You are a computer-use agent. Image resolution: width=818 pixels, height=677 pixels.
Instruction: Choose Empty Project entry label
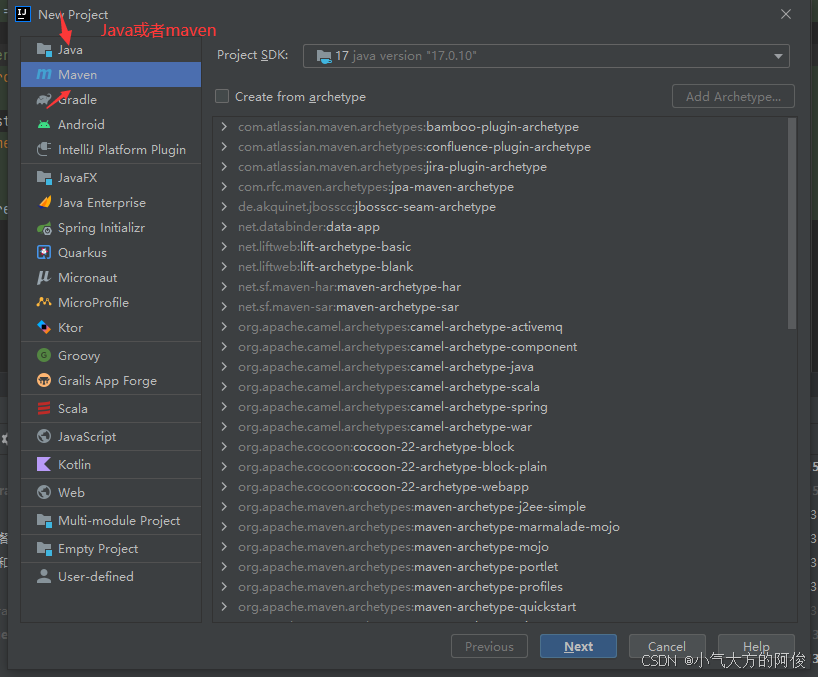click(98, 549)
